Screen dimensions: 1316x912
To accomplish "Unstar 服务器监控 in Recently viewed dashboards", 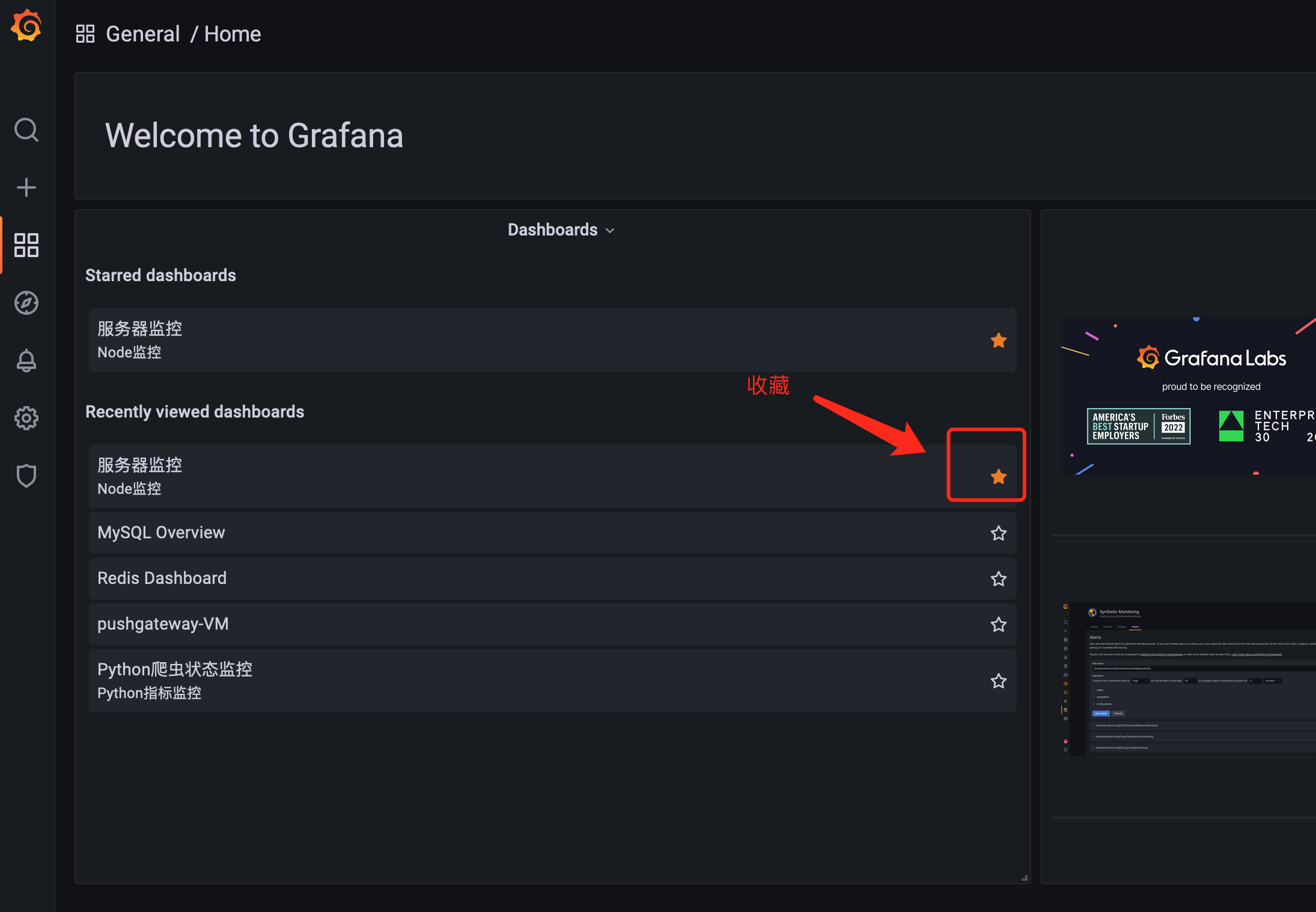I will [999, 477].
